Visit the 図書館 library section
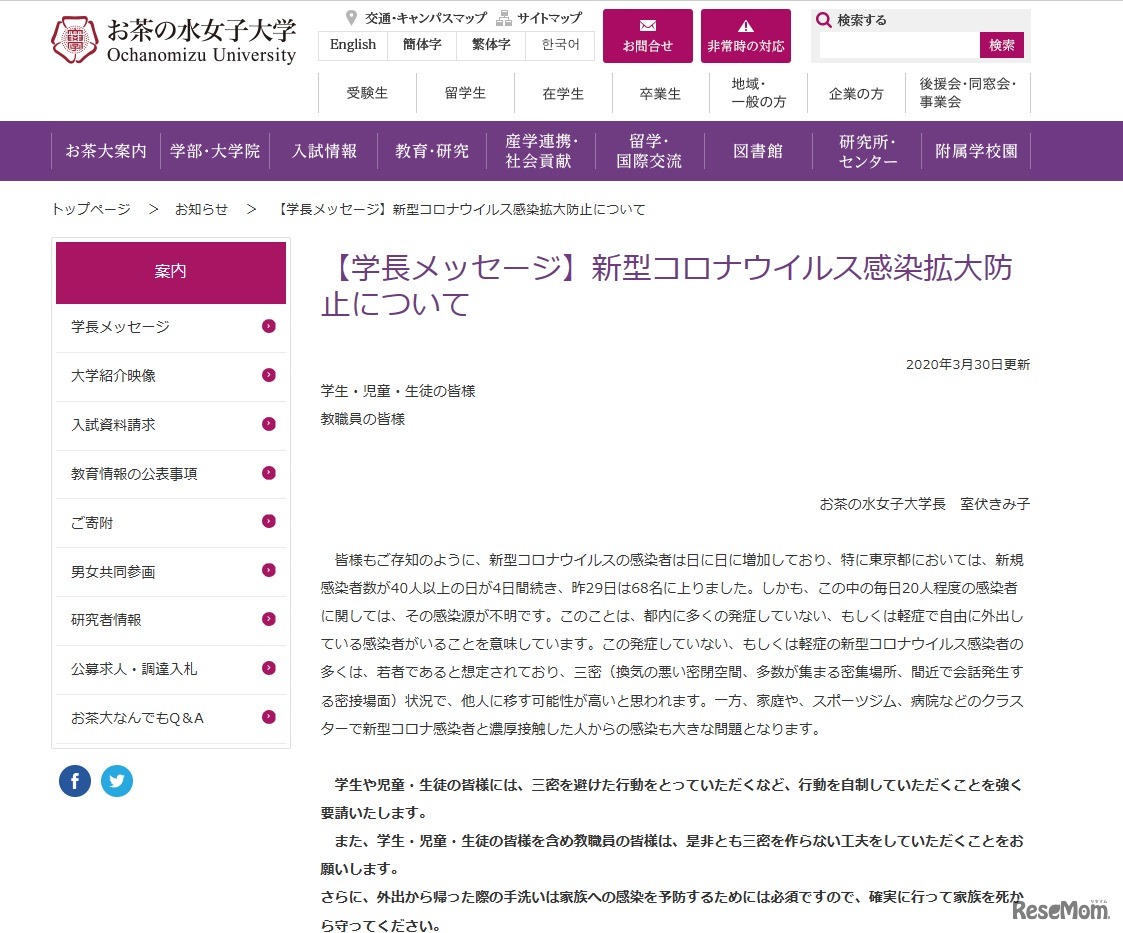1123x933 pixels. pos(757,151)
